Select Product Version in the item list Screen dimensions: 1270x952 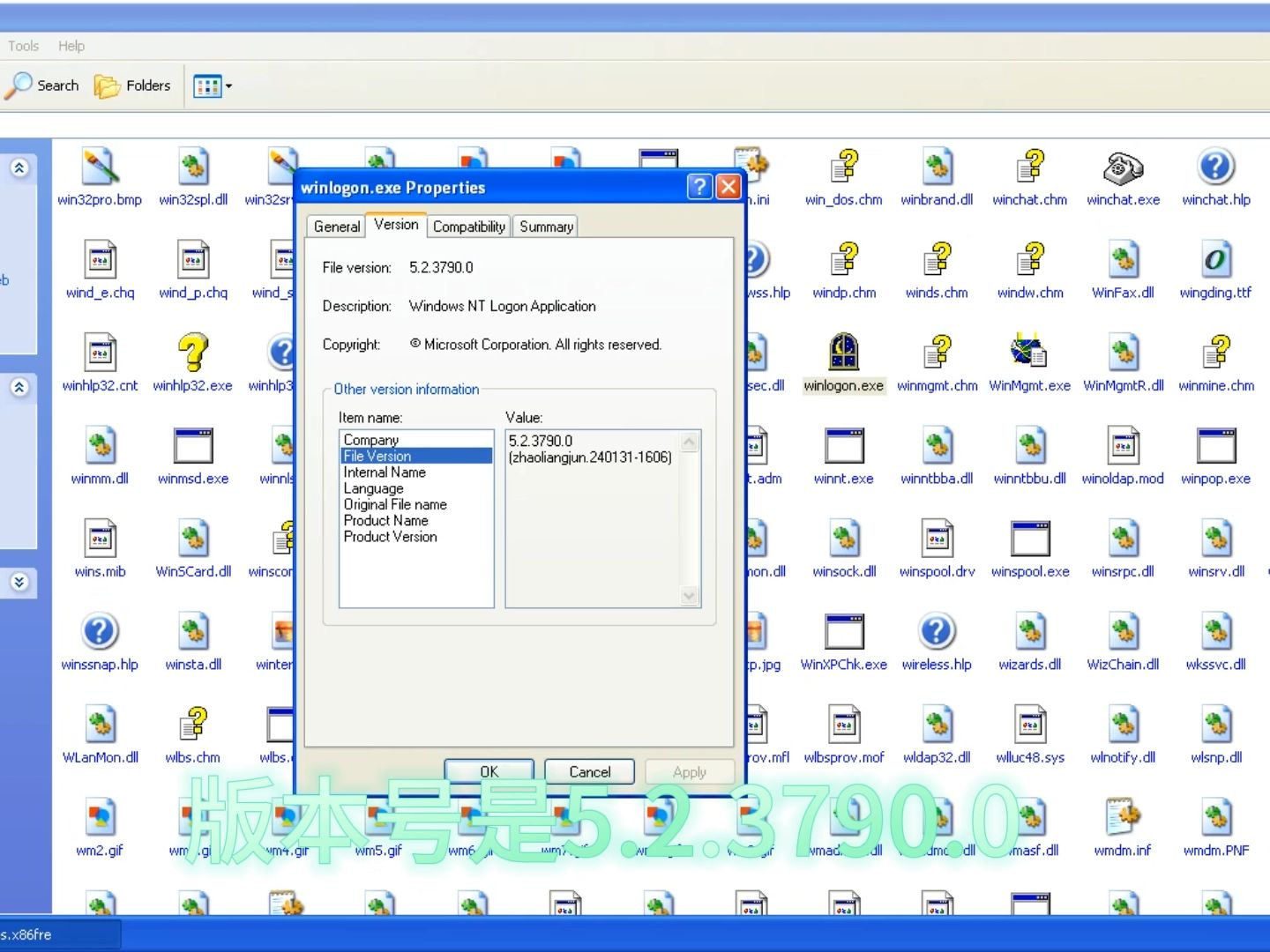(x=390, y=537)
